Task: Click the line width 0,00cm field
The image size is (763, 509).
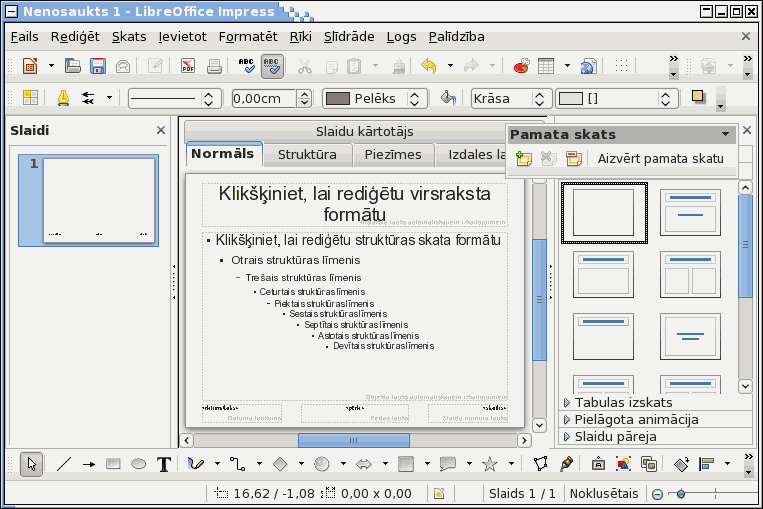Action: pyautogui.click(x=263, y=99)
